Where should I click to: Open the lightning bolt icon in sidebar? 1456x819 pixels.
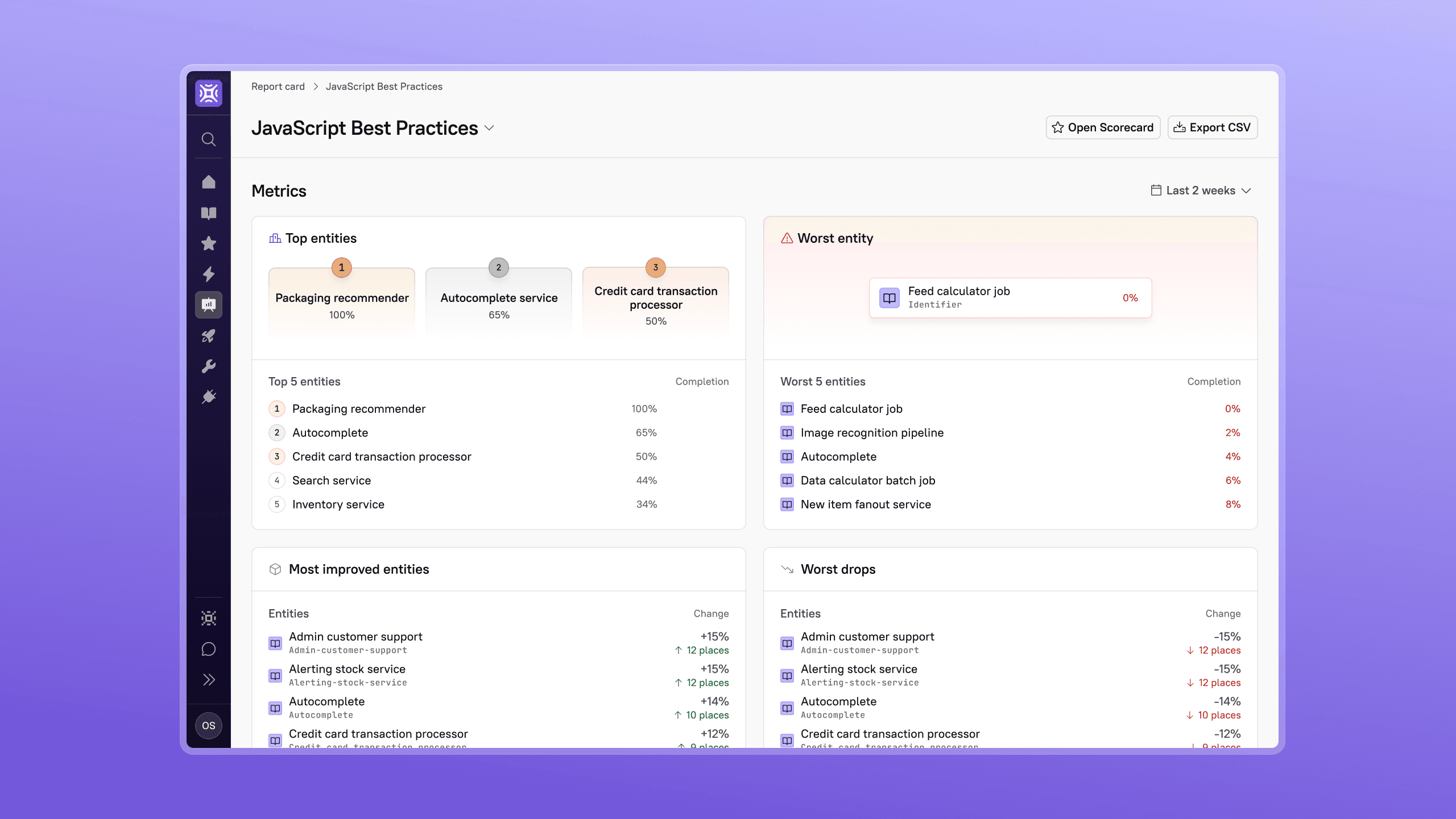[209, 274]
